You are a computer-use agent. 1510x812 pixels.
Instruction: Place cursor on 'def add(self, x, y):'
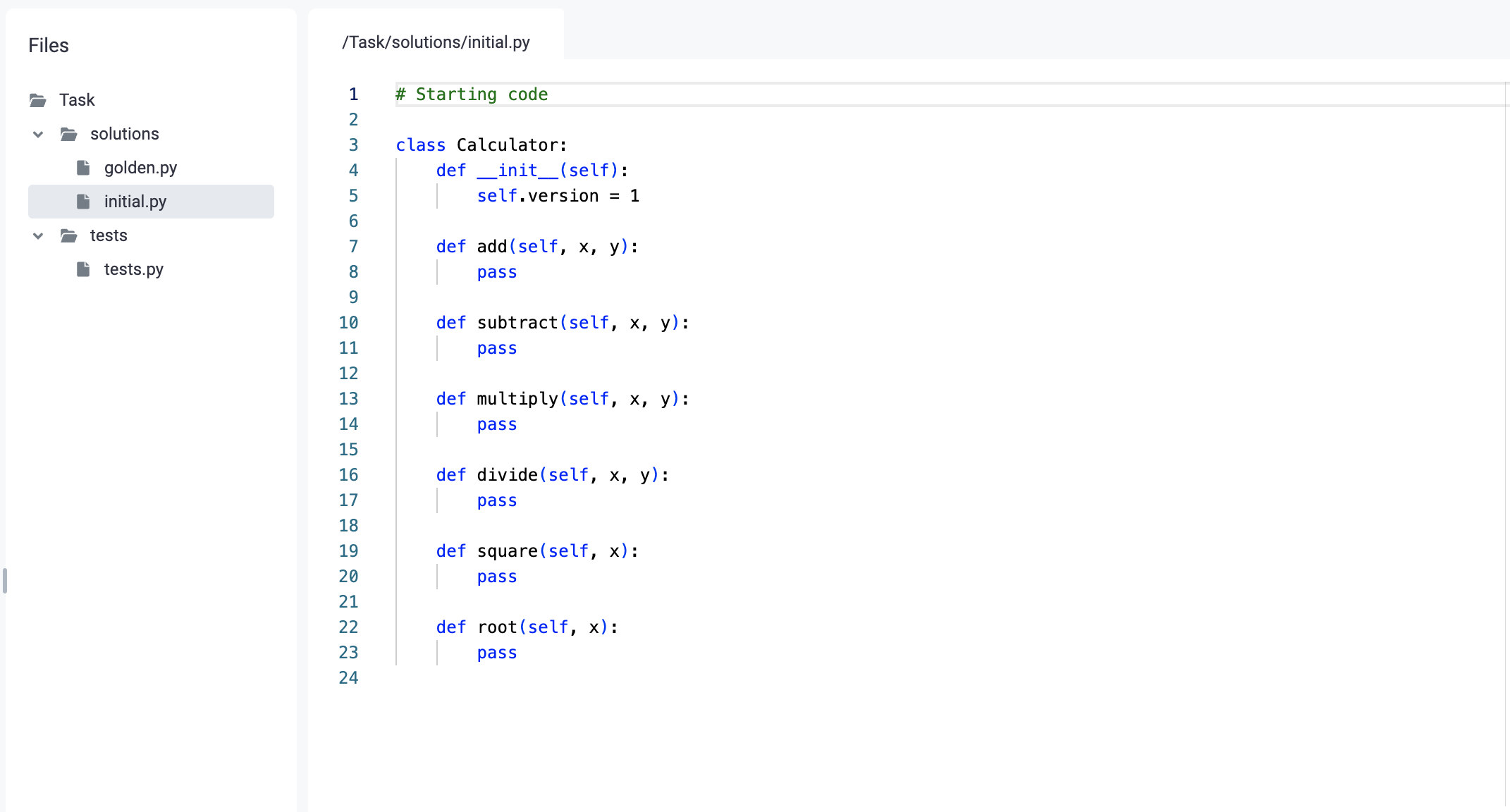pyautogui.click(x=537, y=247)
